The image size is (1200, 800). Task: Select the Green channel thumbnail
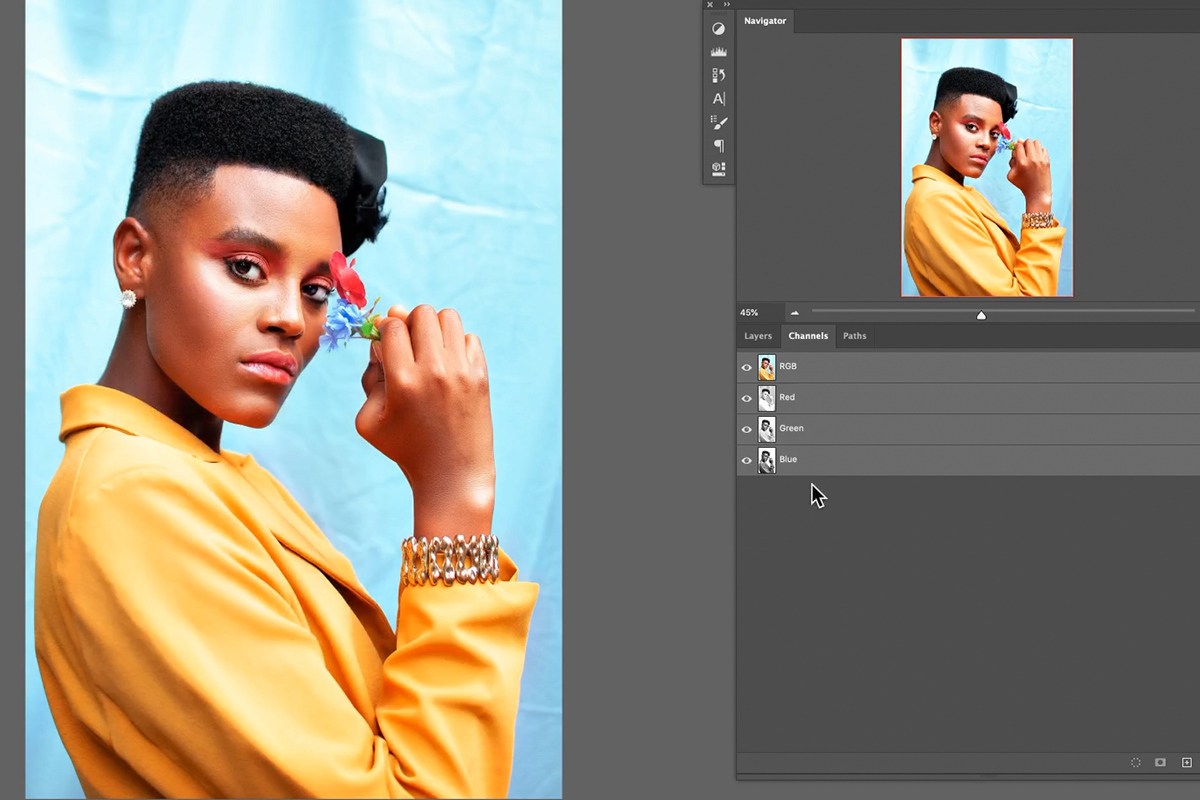766,429
